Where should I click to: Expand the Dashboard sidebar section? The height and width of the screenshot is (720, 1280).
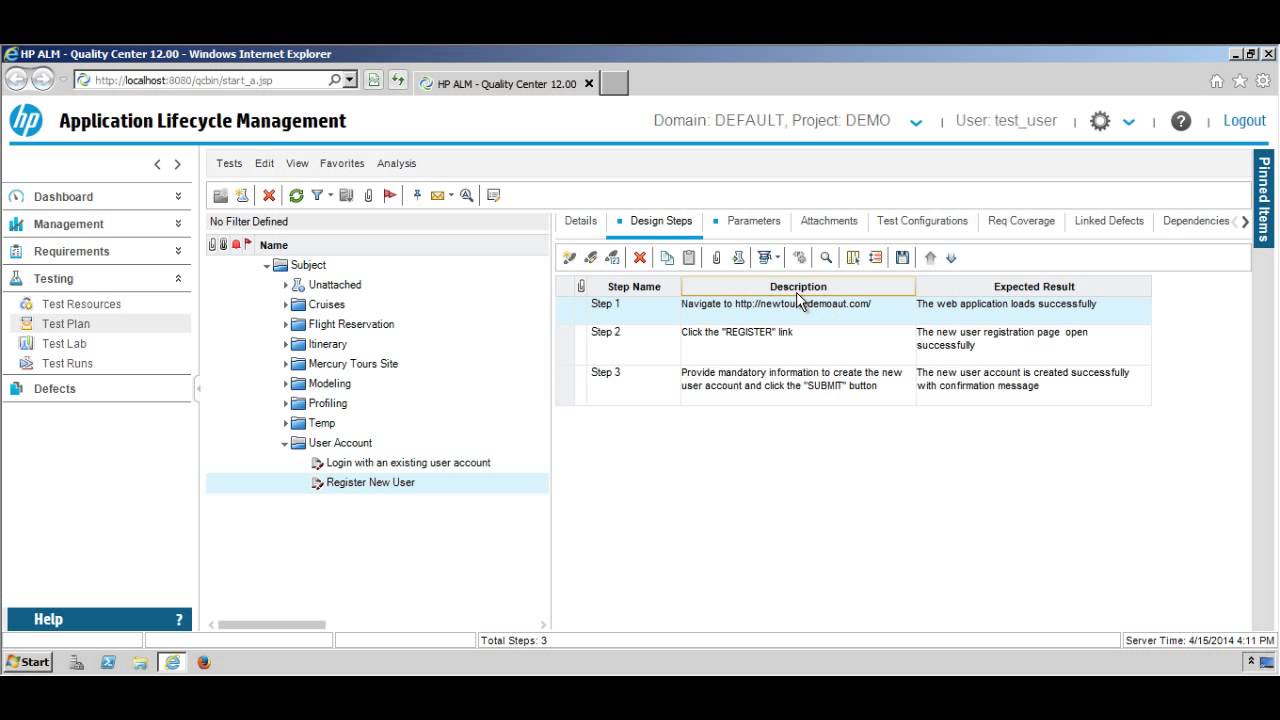pyautogui.click(x=178, y=197)
